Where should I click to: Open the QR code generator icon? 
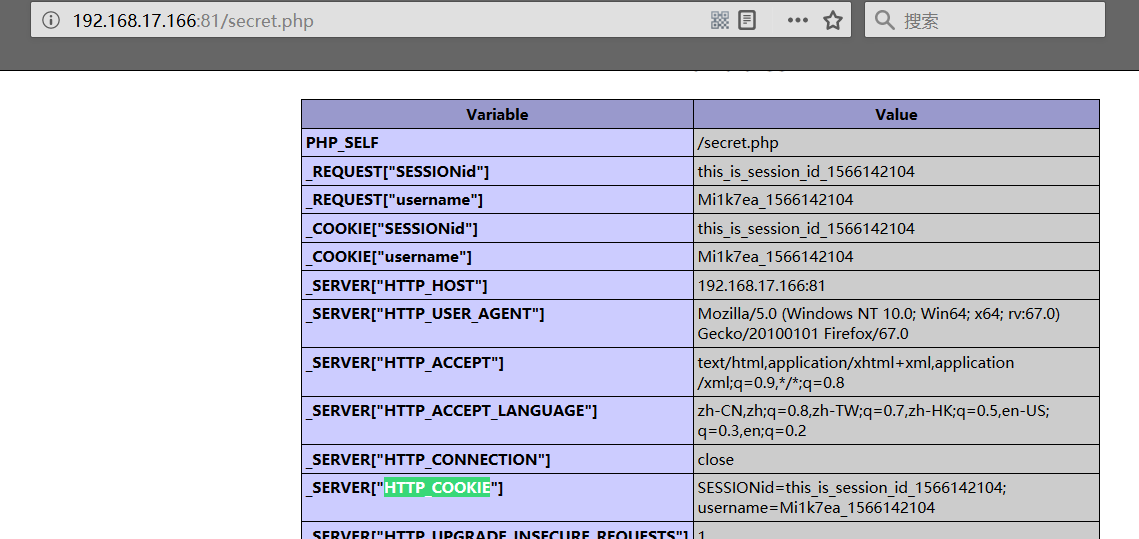coord(720,20)
